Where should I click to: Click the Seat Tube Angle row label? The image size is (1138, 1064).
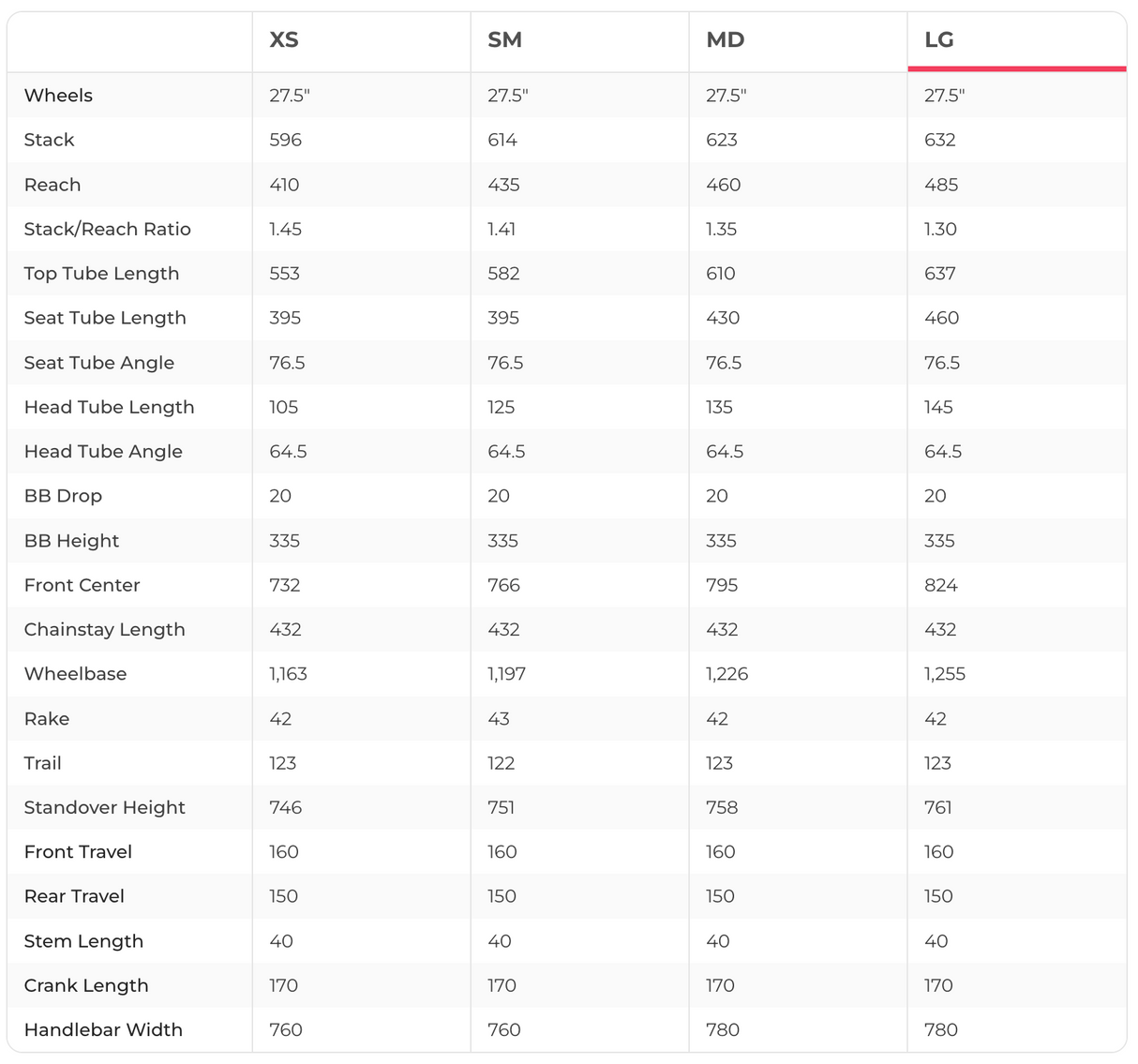pos(99,363)
